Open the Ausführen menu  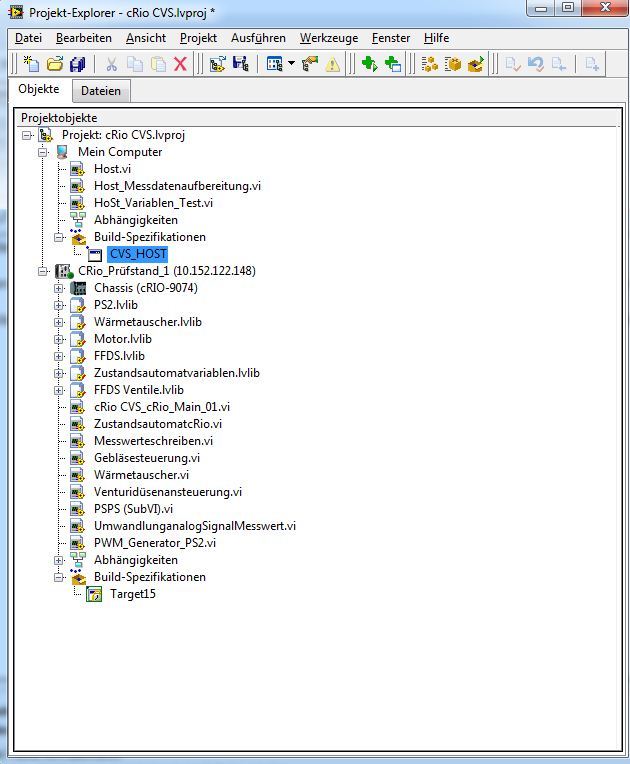coord(258,38)
